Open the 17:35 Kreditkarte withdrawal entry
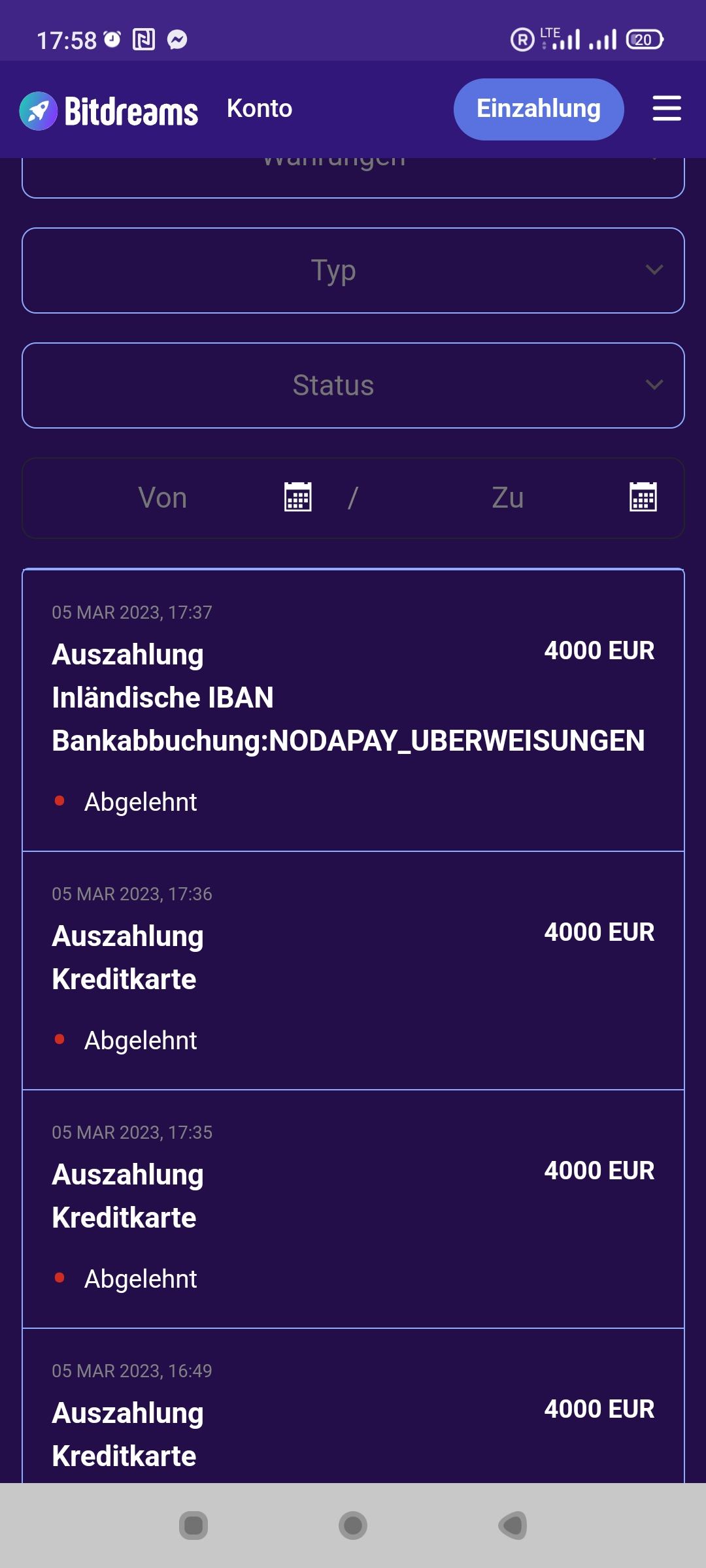This screenshot has height=1568, width=706. (x=353, y=1209)
